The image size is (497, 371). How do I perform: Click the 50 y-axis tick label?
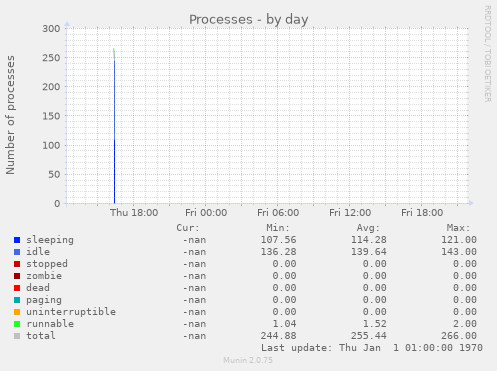coord(54,175)
